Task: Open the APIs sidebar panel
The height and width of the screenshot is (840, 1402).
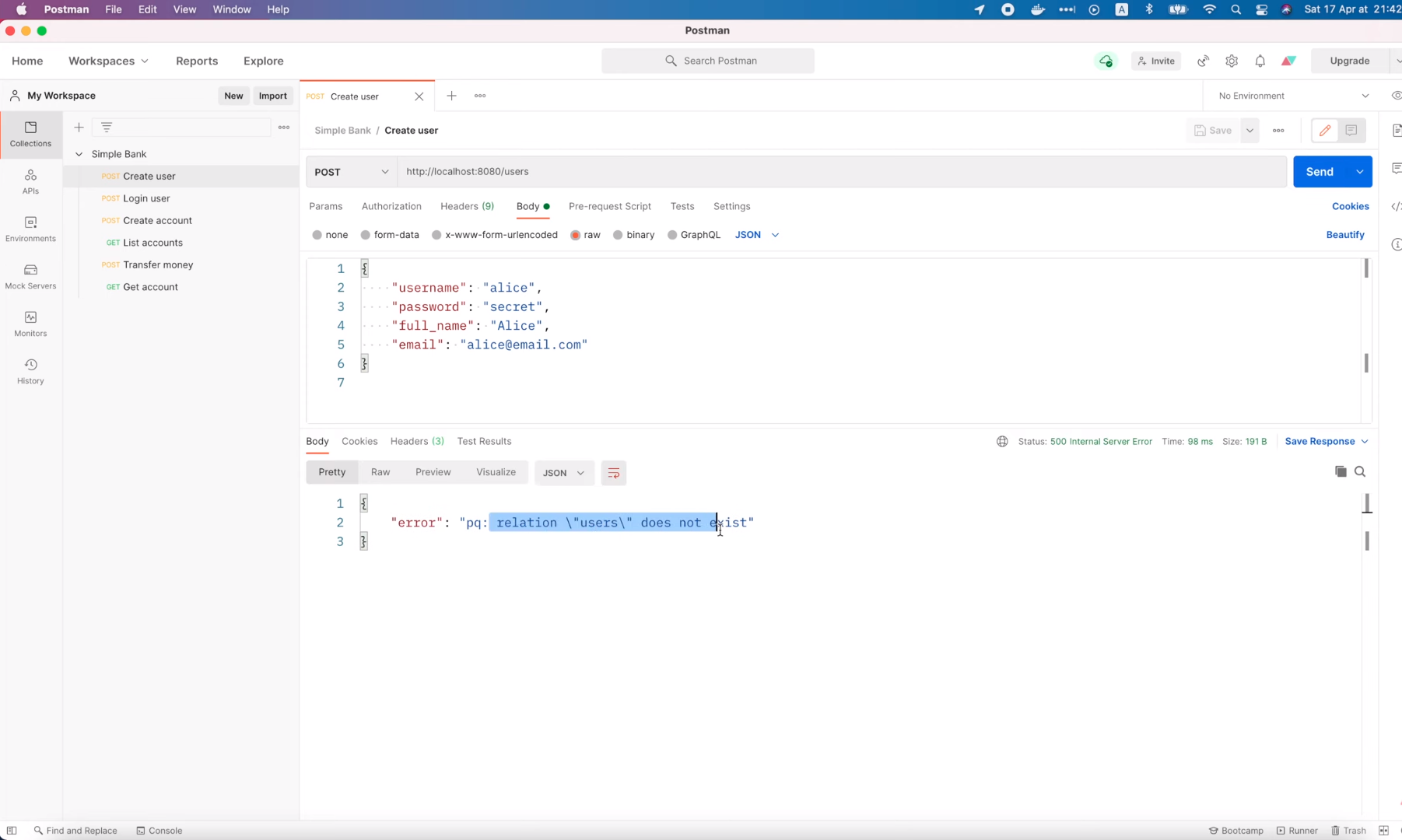Action: click(30, 181)
